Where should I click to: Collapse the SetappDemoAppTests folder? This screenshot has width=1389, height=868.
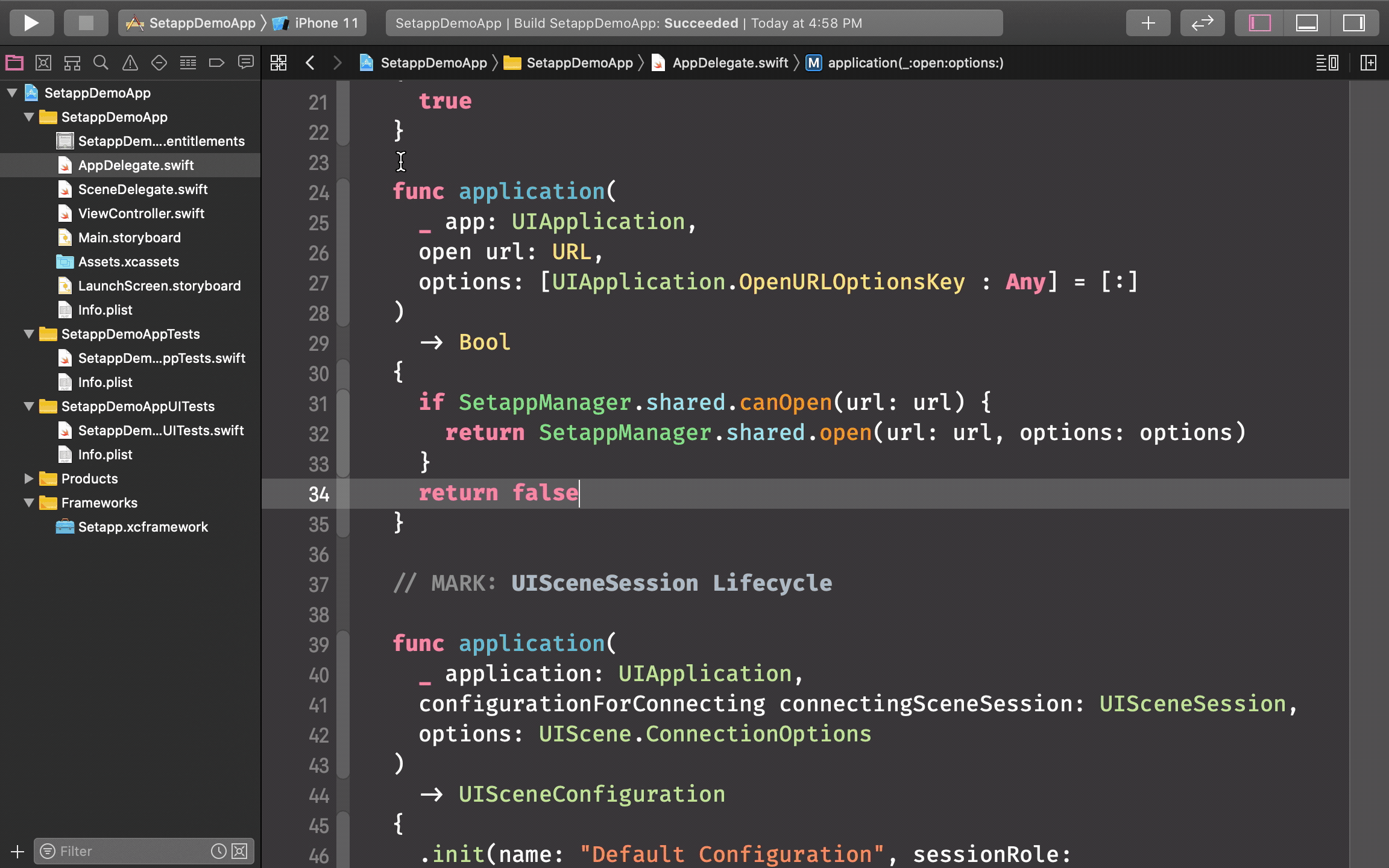pyautogui.click(x=28, y=334)
